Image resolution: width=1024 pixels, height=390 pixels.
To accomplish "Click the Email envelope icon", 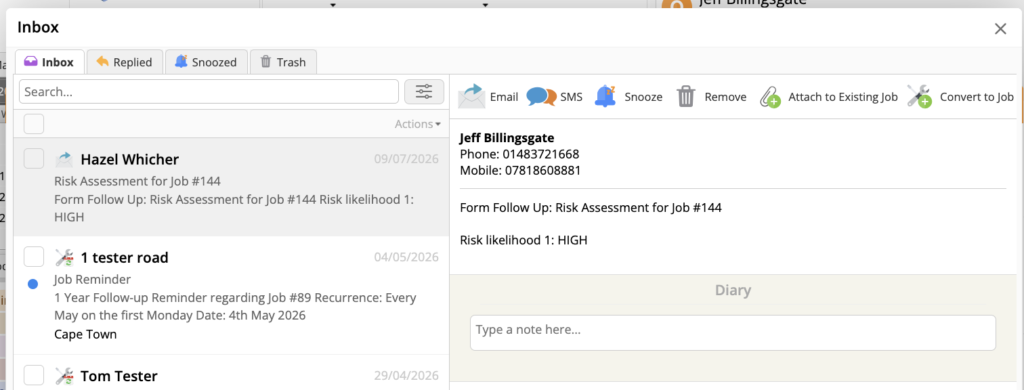I will coord(471,97).
